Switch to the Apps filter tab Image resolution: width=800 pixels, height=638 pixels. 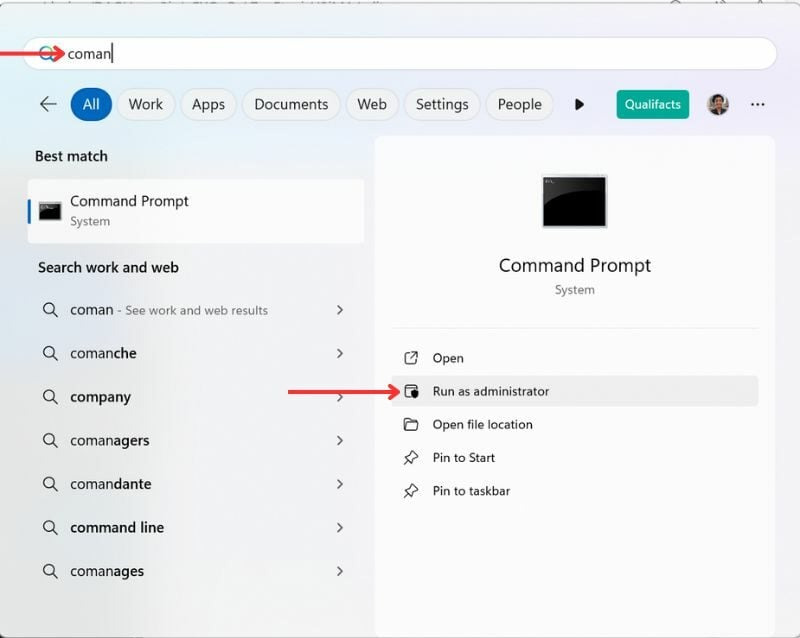point(208,104)
